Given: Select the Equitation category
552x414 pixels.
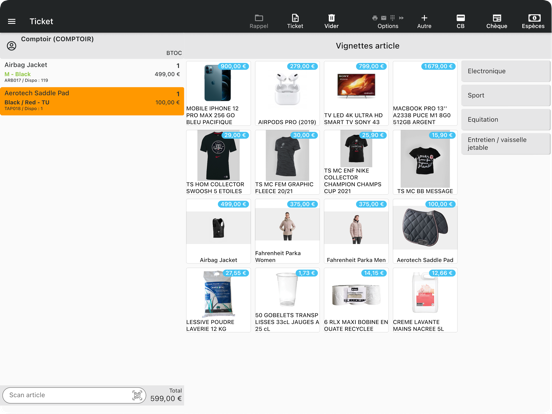Looking at the screenshot, I should 506,120.
